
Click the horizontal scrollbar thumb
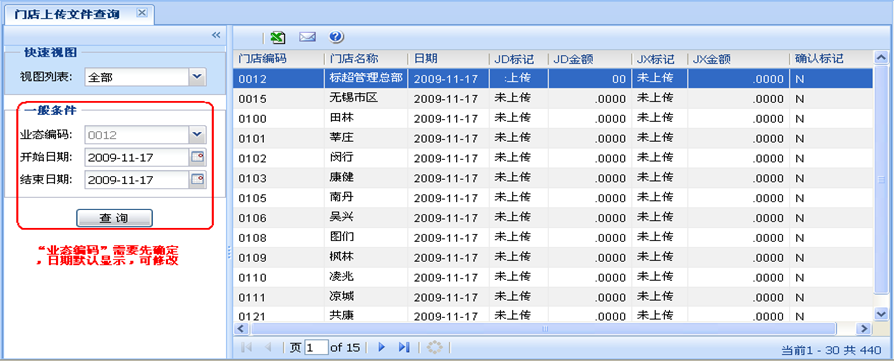tap(544, 328)
